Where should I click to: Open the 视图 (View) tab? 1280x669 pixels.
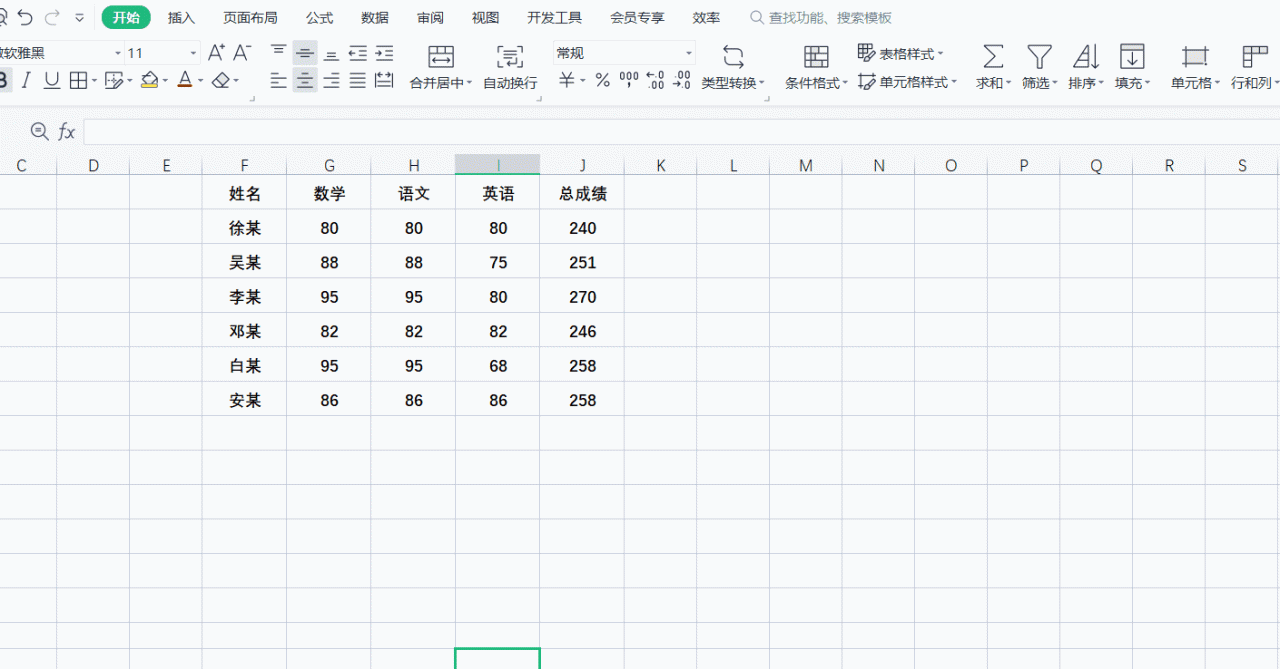[485, 18]
